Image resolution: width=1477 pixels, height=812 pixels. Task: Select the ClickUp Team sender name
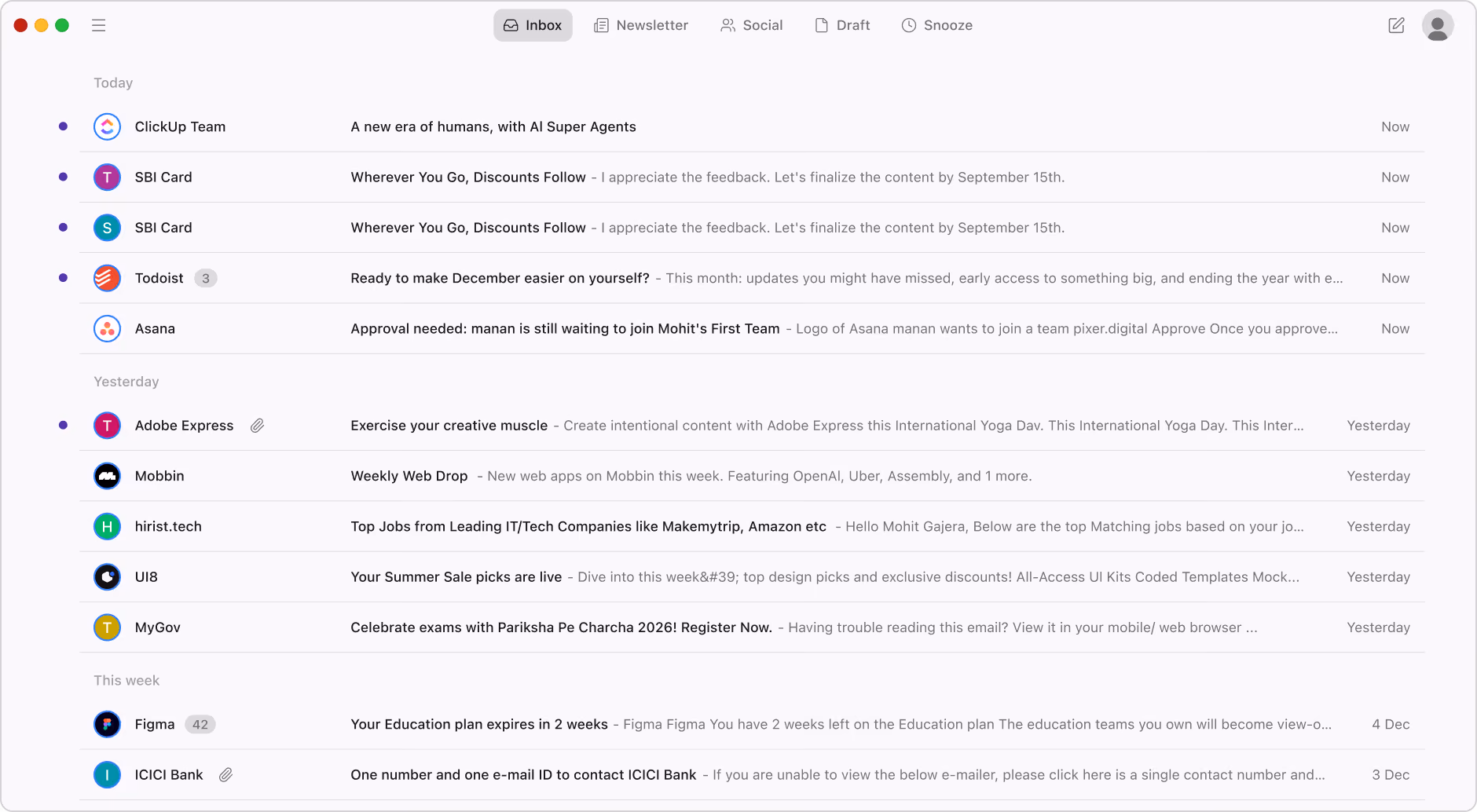(180, 126)
